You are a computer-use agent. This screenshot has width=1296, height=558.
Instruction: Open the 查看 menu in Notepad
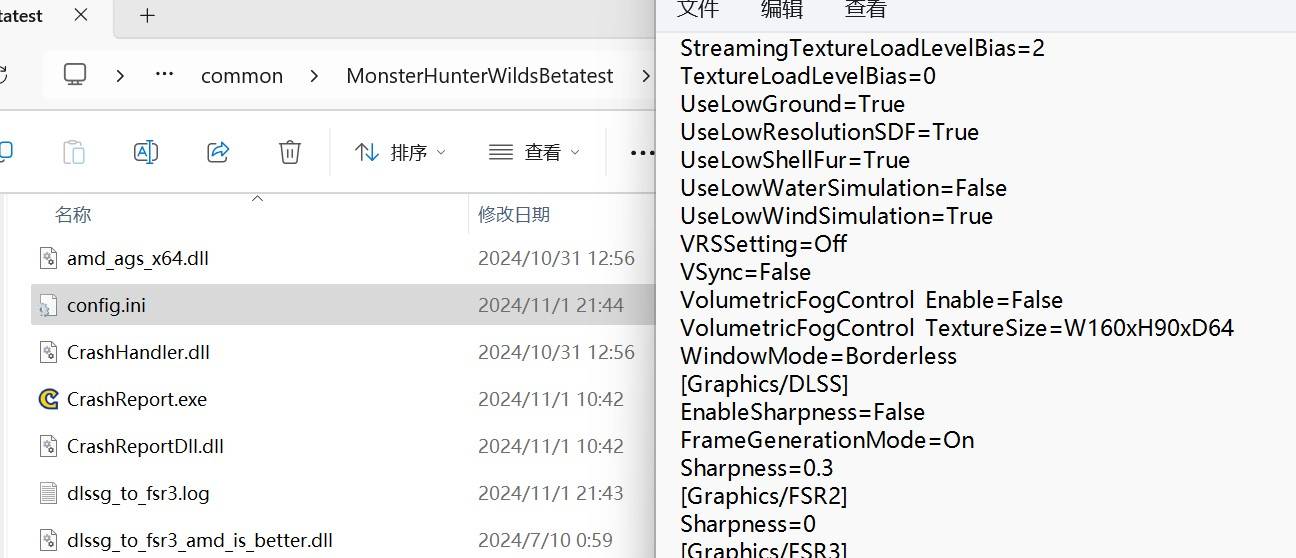[866, 9]
